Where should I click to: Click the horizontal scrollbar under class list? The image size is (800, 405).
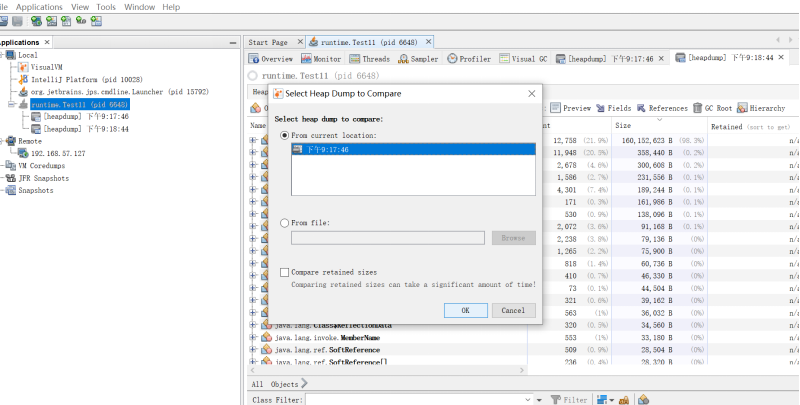point(388,370)
